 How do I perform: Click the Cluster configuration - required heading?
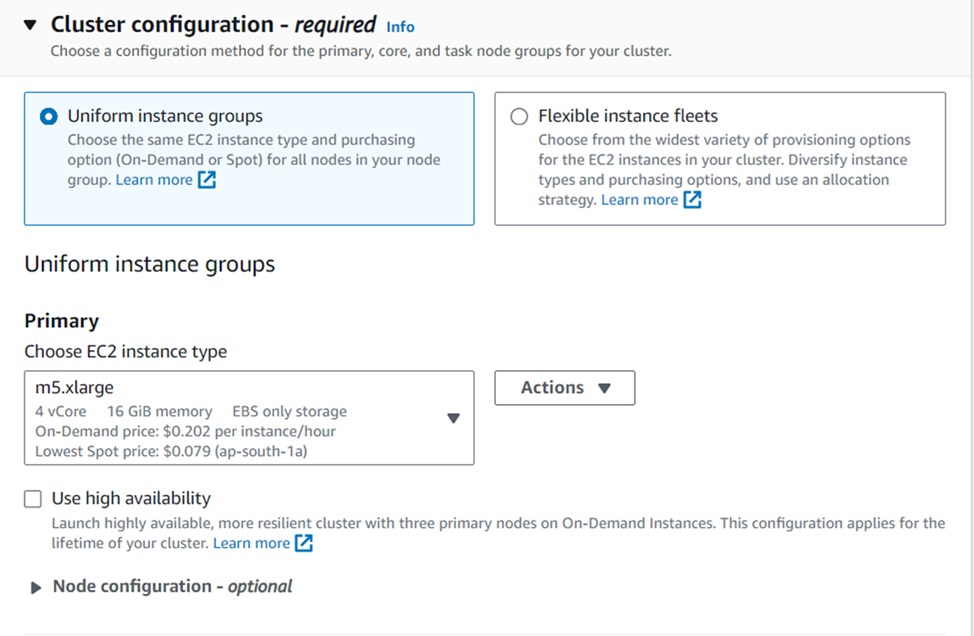pyautogui.click(x=213, y=25)
